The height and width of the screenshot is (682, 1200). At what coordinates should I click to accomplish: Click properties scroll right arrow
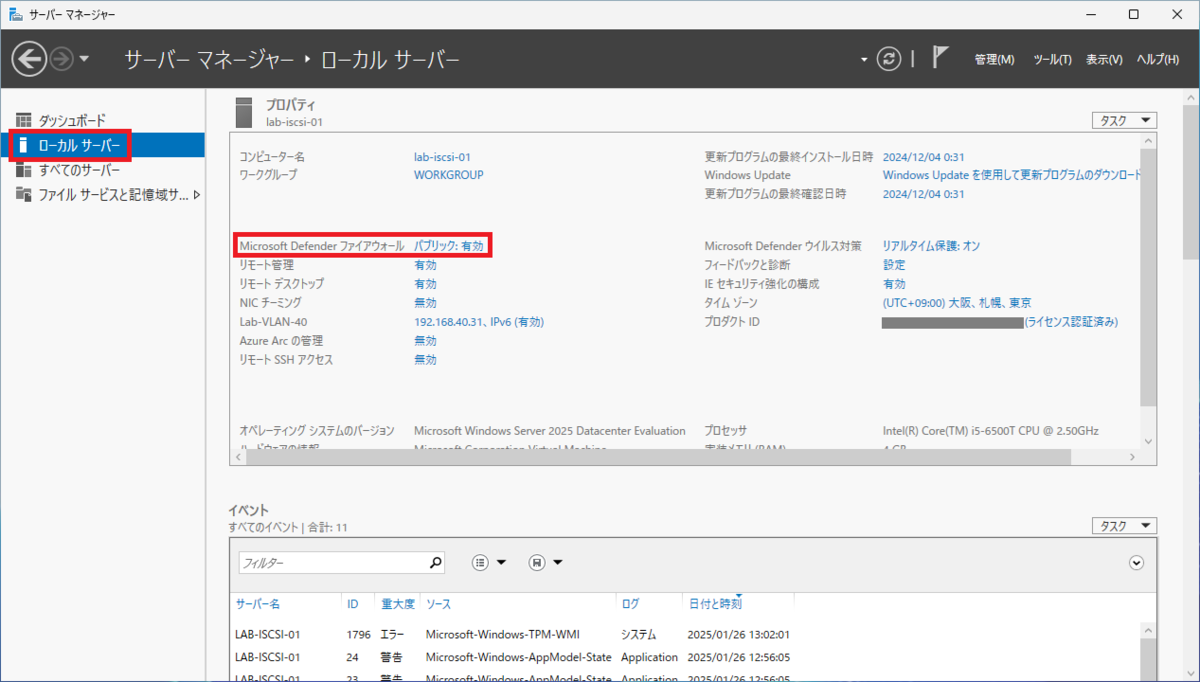1133,456
